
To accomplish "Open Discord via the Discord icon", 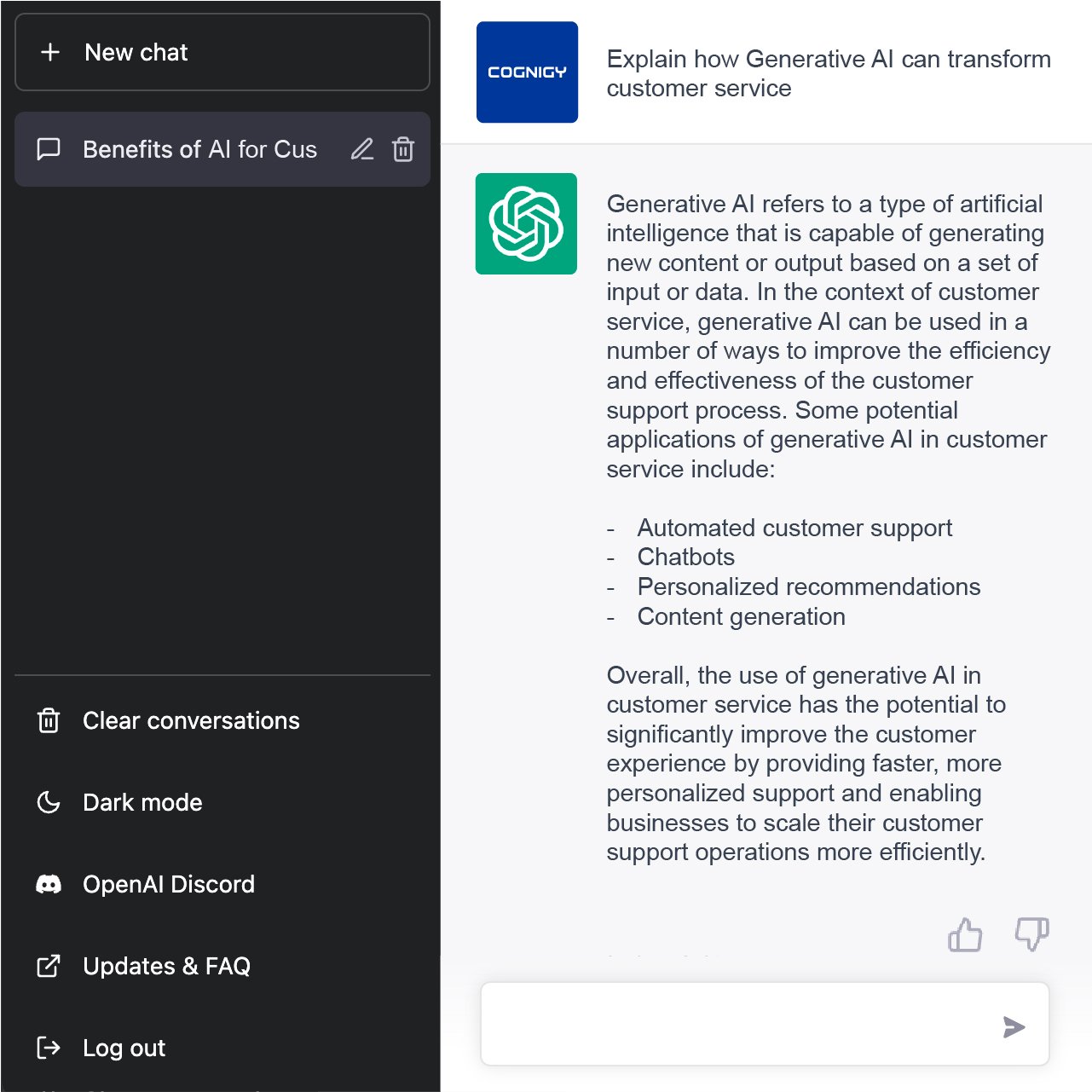I will click(x=49, y=884).
